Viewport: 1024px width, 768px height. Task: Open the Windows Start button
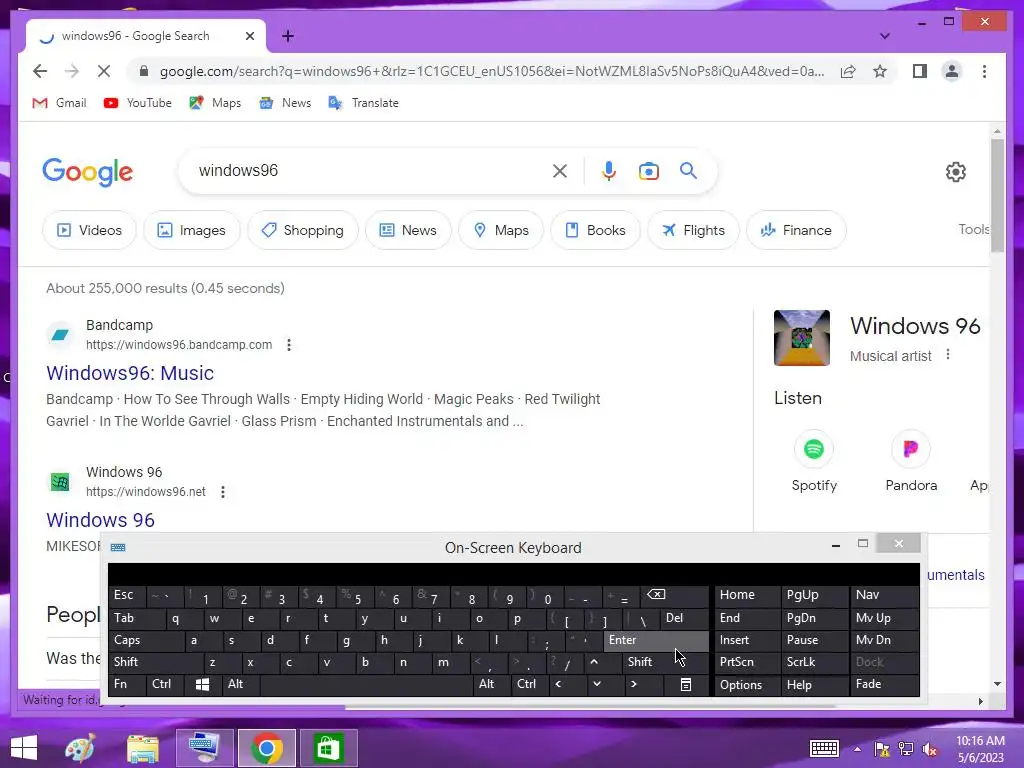point(24,748)
